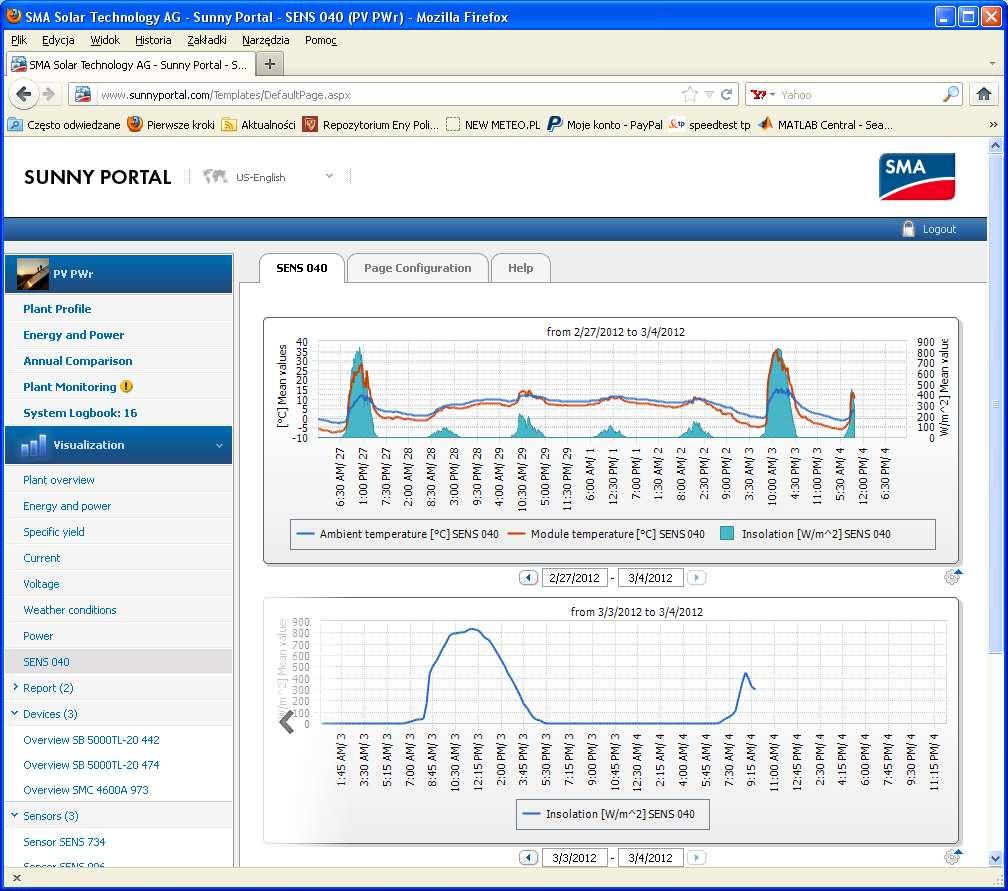This screenshot has width=1008, height=891.
Task: Open the US-English language dropdown
Action: tap(285, 177)
